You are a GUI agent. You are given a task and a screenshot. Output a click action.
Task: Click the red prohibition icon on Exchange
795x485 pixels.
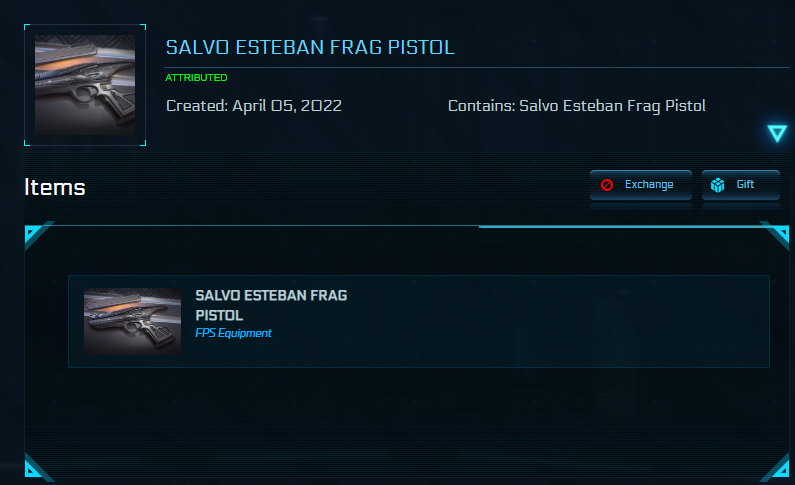(607, 185)
